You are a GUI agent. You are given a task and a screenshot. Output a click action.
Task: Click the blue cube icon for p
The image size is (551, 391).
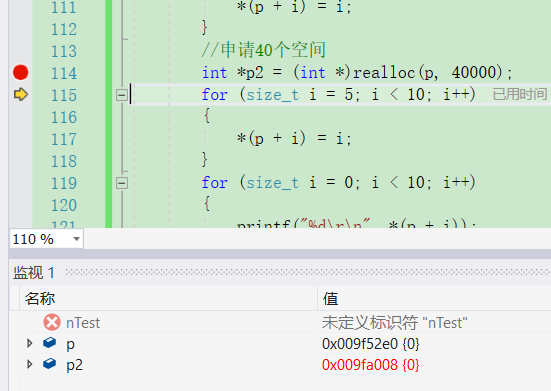click(x=50, y=343)
